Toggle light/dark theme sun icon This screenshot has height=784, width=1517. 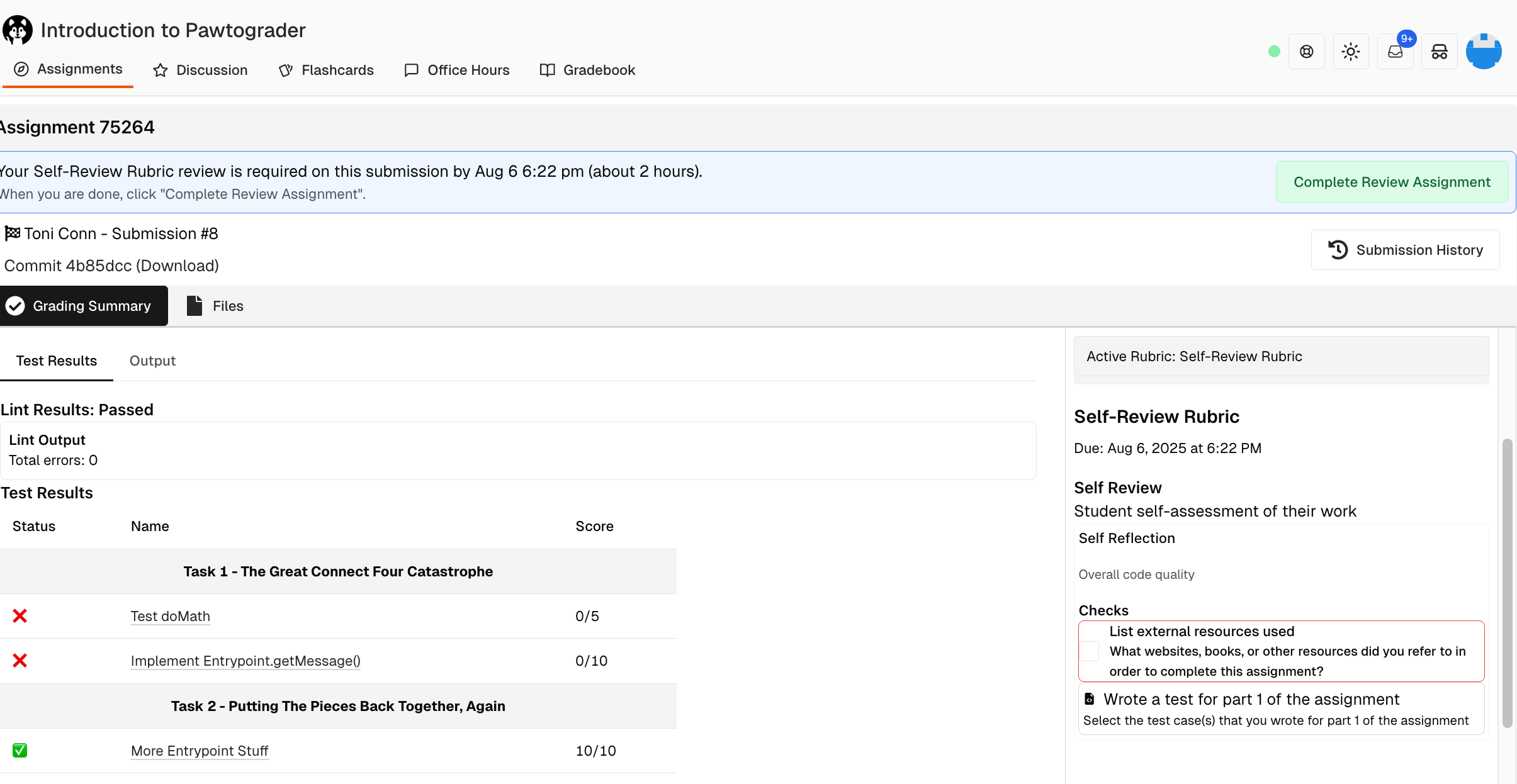pos(1351,52)
